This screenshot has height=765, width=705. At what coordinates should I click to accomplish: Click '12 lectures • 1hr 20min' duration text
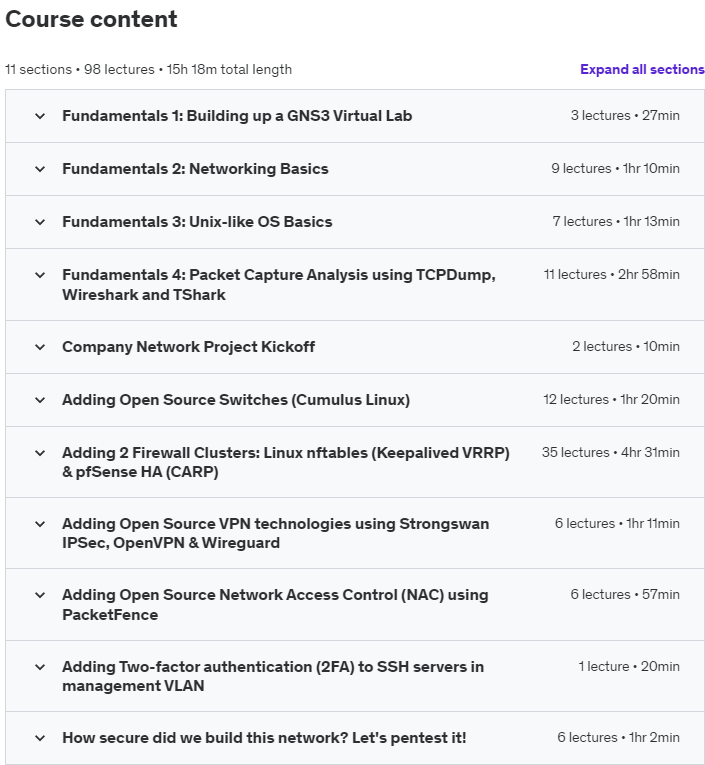(x=611, y=399)
